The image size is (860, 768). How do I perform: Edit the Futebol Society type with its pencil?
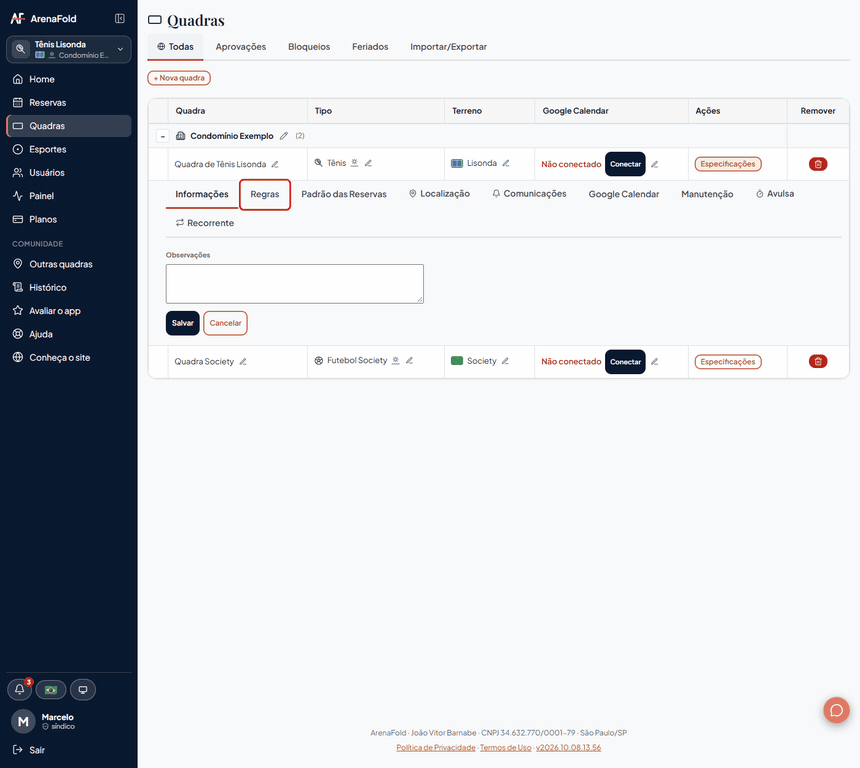(409, 360)
